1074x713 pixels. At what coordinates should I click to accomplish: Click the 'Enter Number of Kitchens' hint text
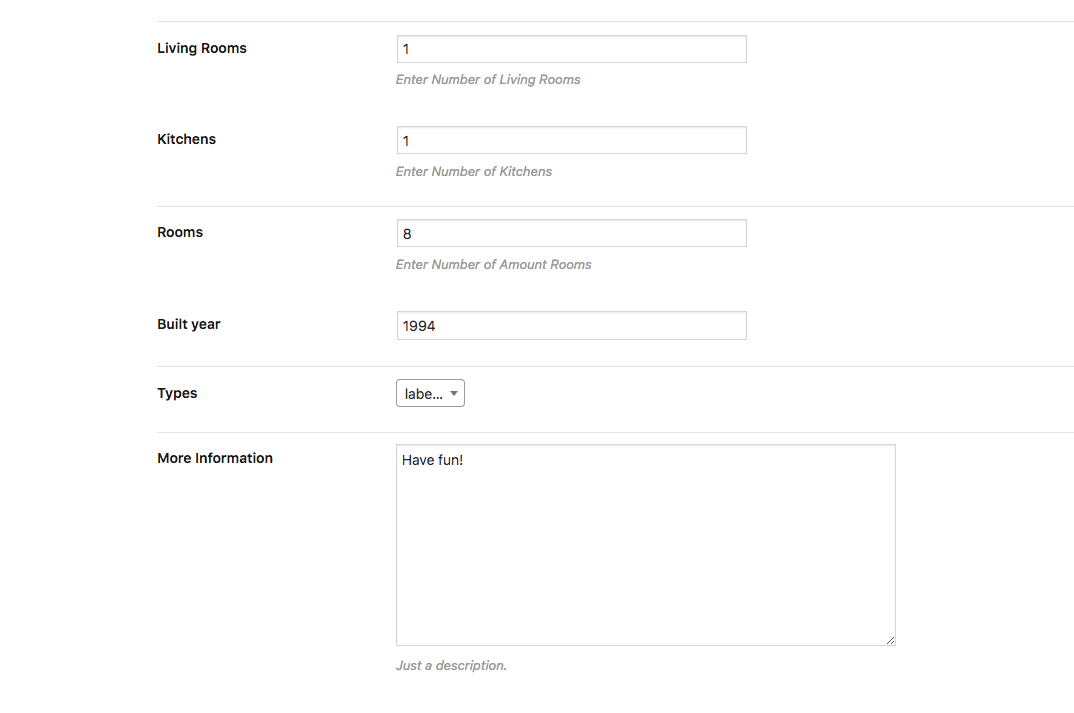(x=474, y=171)
